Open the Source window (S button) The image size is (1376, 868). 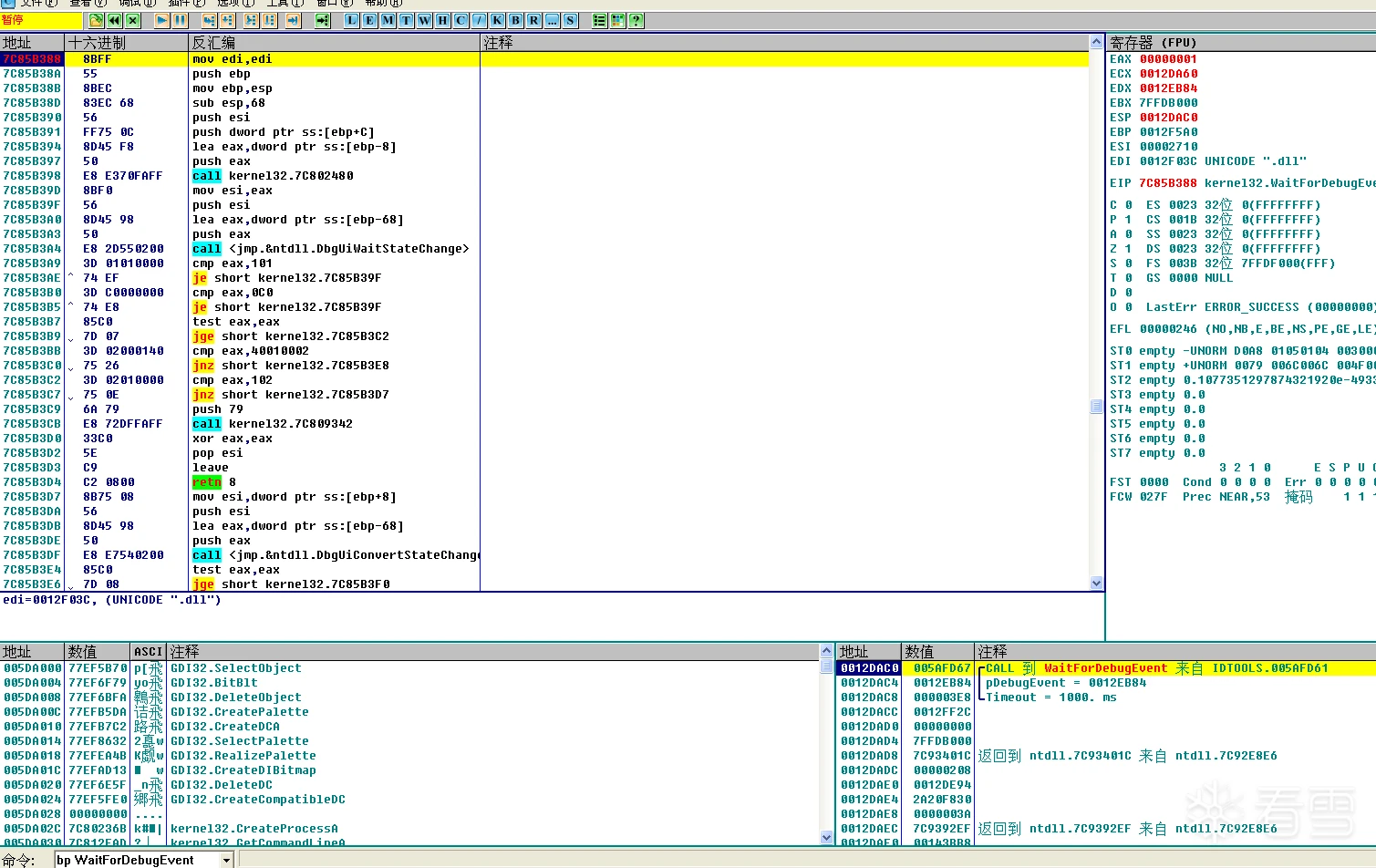point(571,20)
